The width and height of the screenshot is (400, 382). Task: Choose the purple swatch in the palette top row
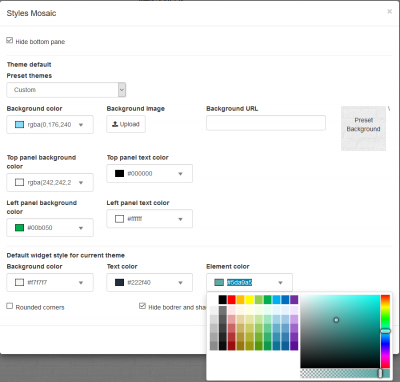[x=294, y=299]
